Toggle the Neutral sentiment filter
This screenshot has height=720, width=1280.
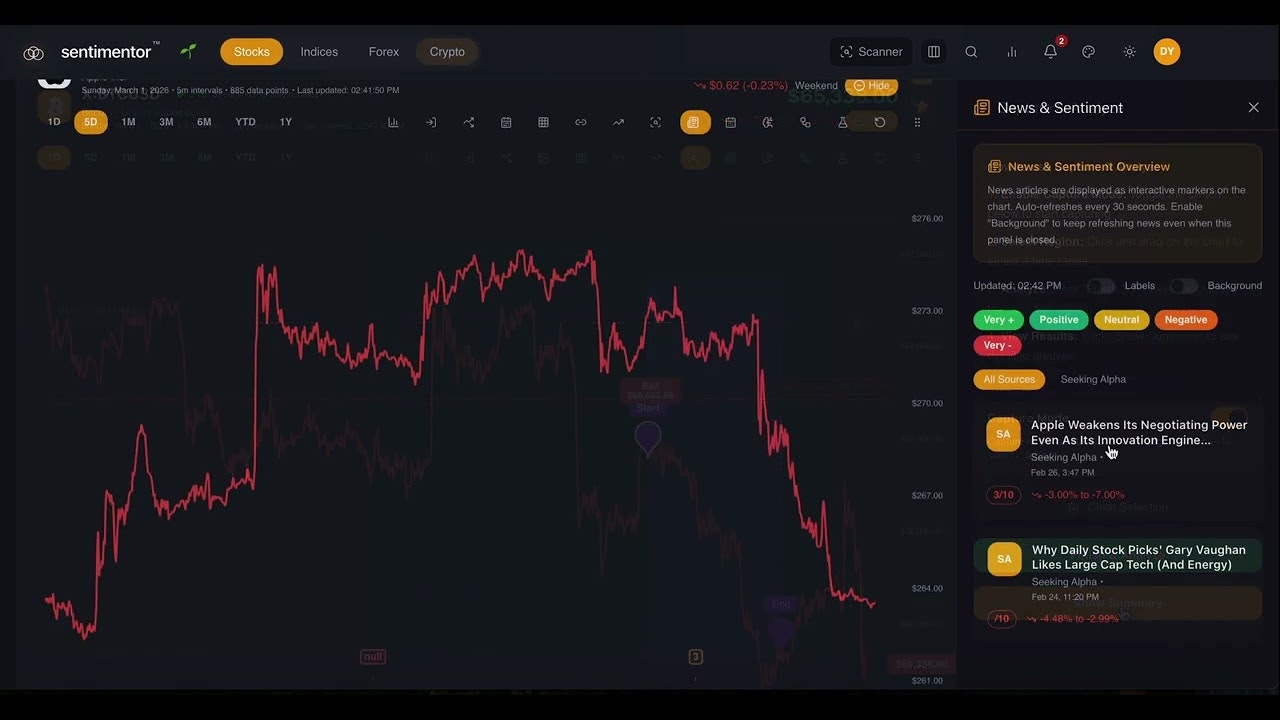[x=1121, y=319]
